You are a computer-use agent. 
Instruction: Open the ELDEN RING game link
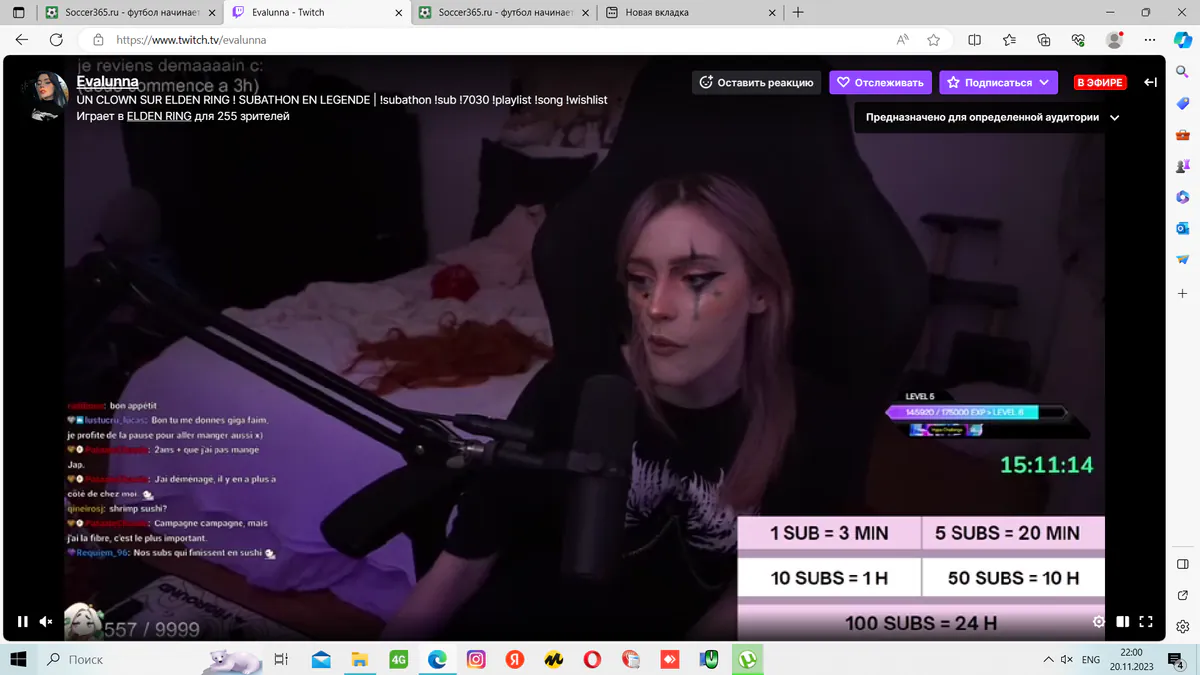pyautogui.click(x=159, y=116)
